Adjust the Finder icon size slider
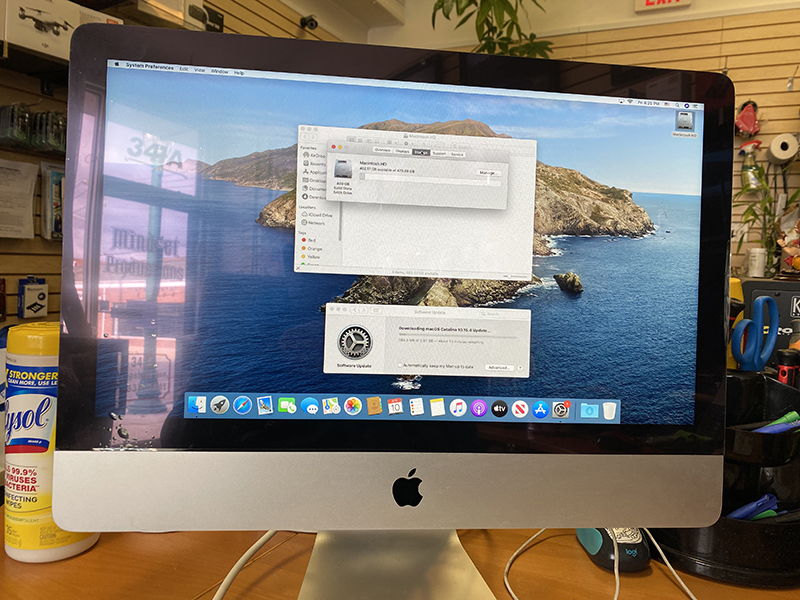 coord(515,277)
